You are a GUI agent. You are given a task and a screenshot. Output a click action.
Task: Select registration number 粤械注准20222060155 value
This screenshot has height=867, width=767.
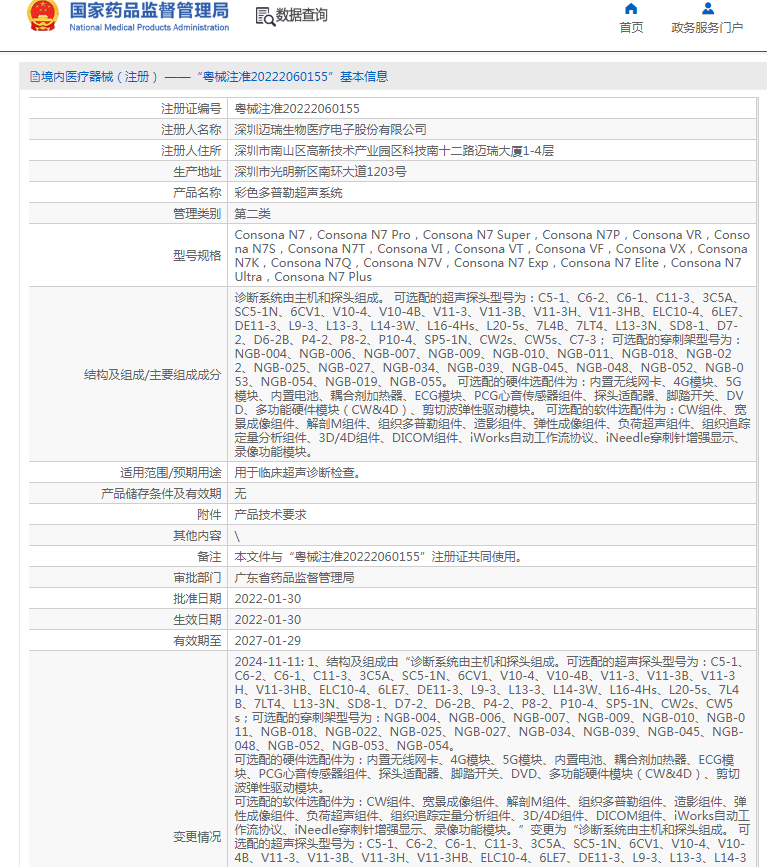click(x=297, y=109)
